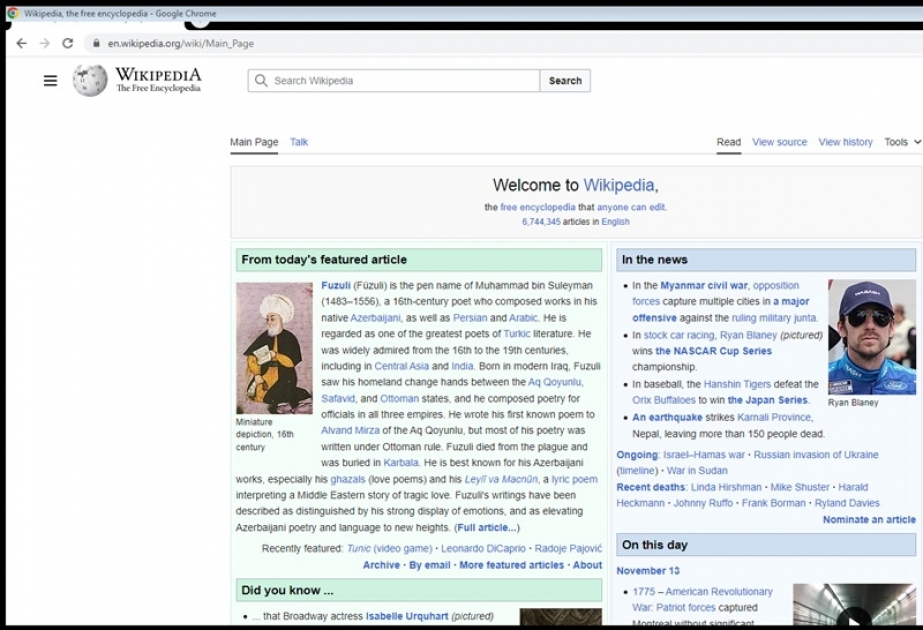Image resolution: width=923 pixels, height=630 pixels.
Task: Open the November 13 link
Action: 648,571
